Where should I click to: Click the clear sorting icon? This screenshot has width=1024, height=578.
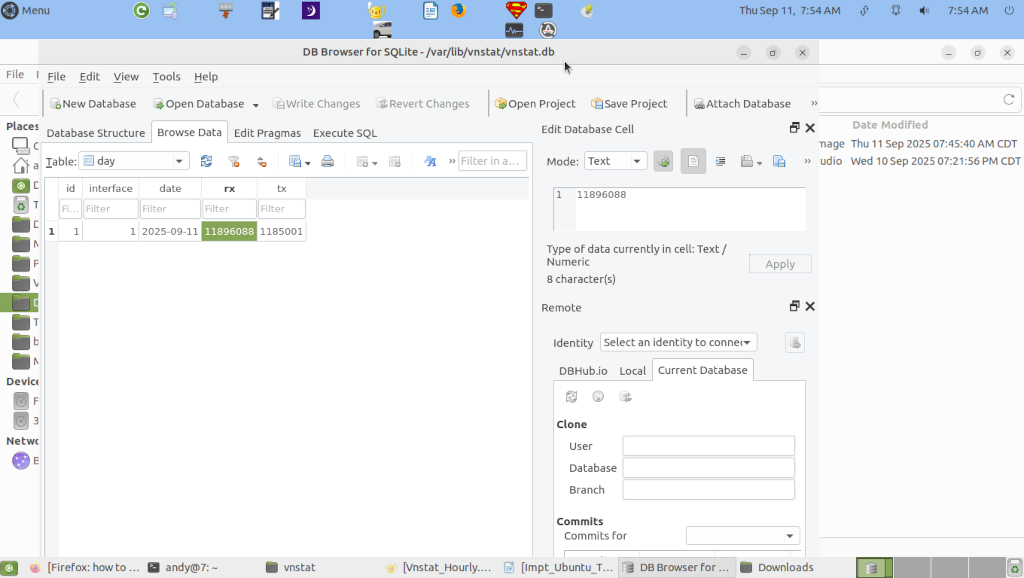(261, 161)
